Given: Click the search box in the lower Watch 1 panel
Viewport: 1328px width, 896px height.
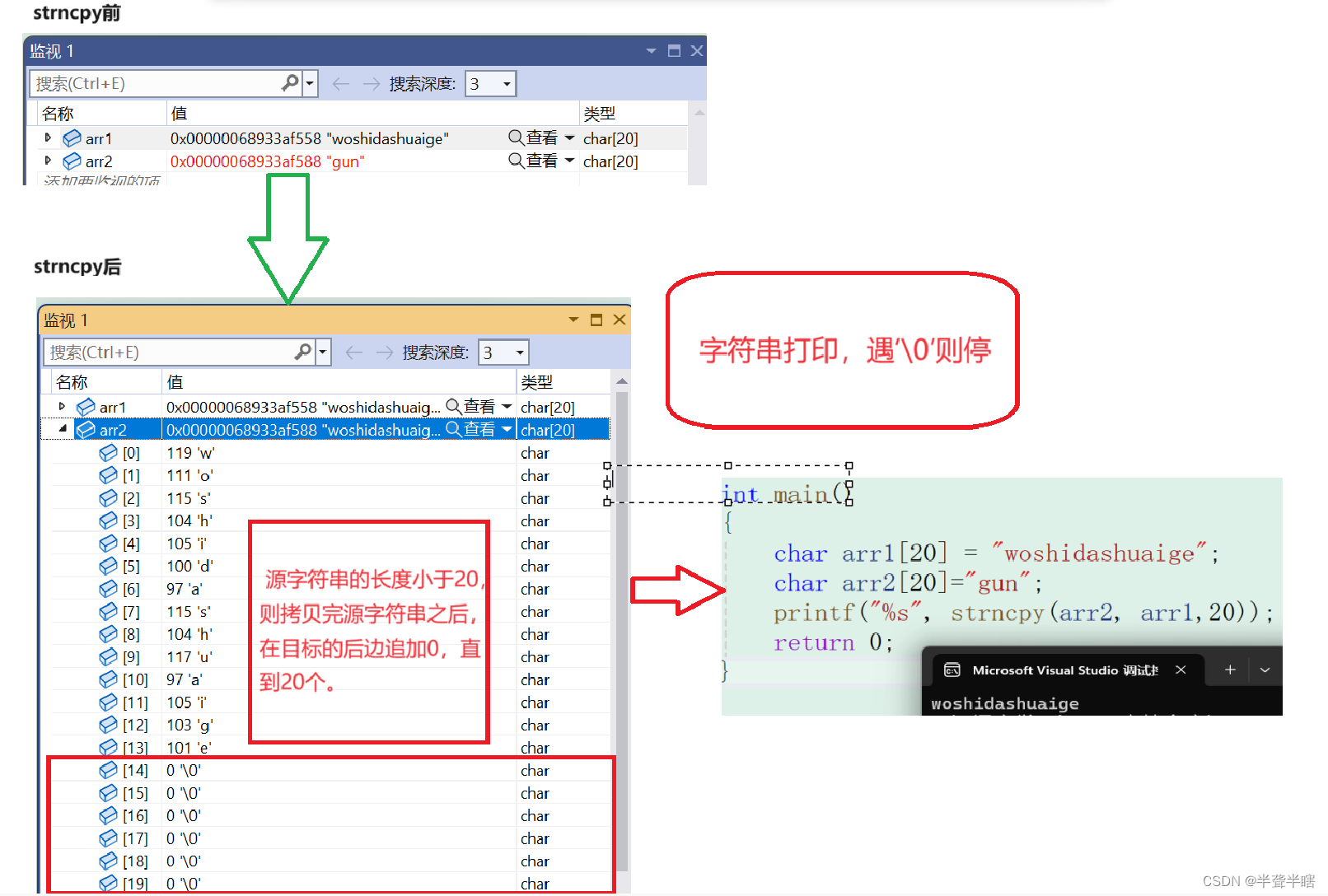Looking at the screenshot, I should coord(169,352).
